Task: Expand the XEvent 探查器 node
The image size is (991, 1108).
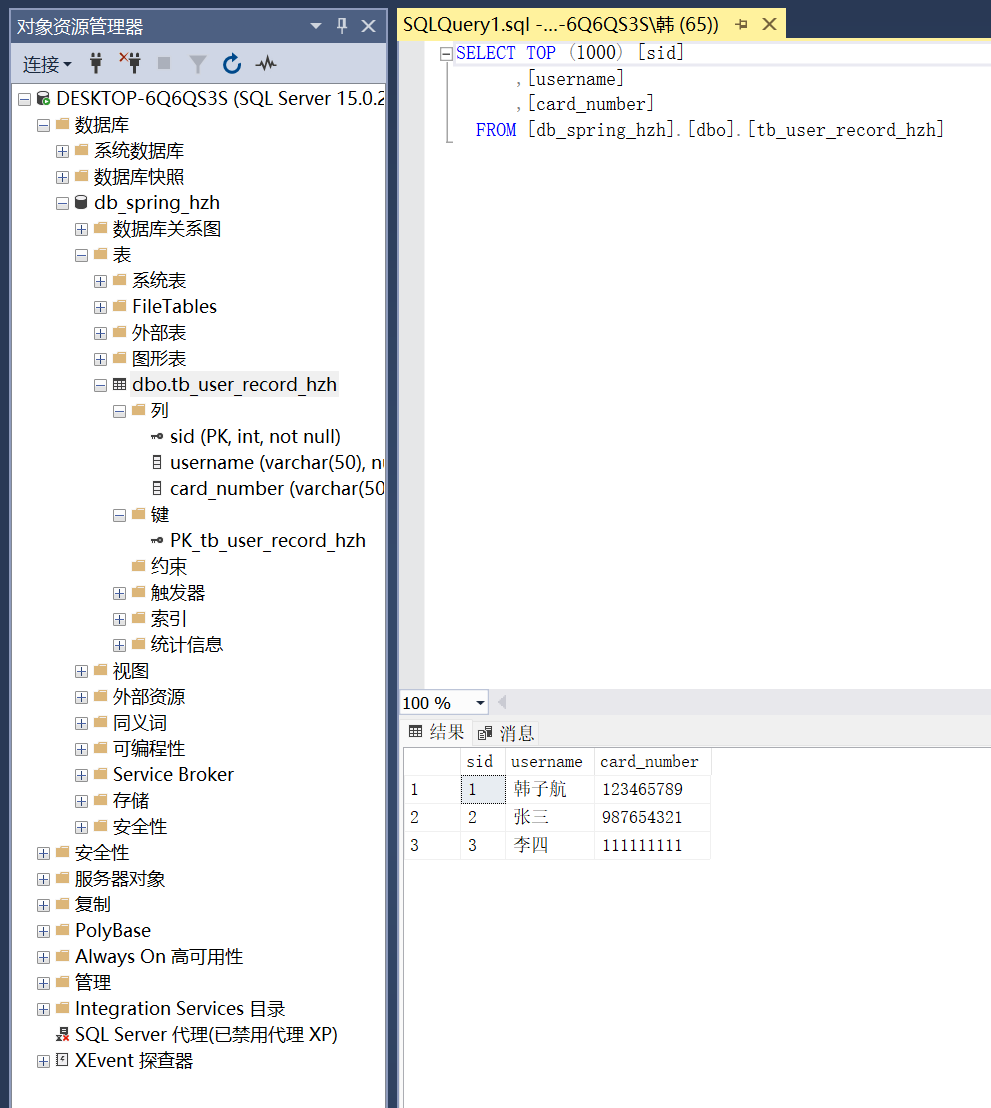Action: coord(44,1061)
